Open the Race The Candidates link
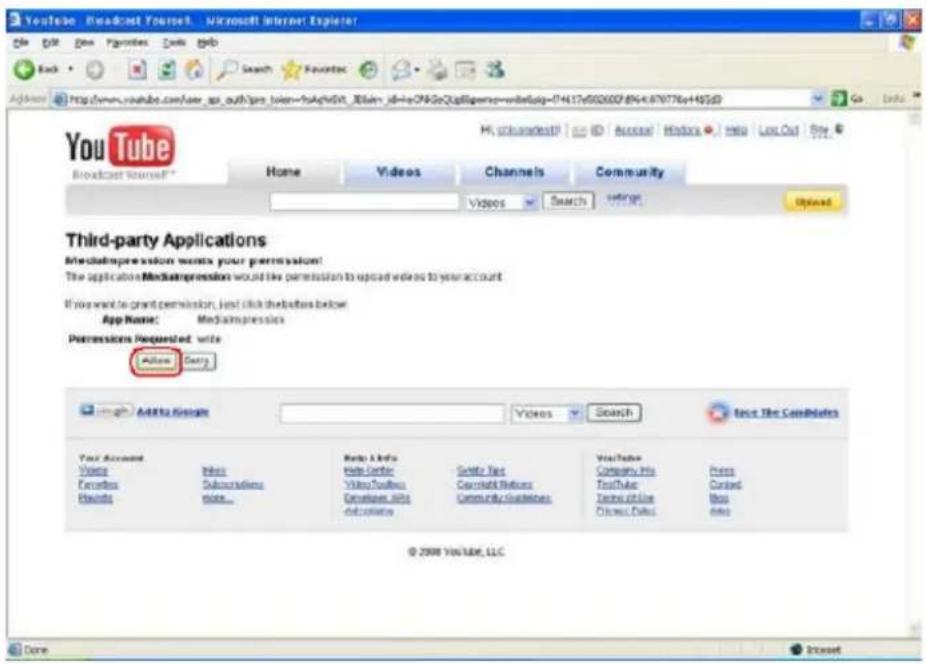Image resolution: width=926 pixels, height=665 pixels. click(786, 412)
